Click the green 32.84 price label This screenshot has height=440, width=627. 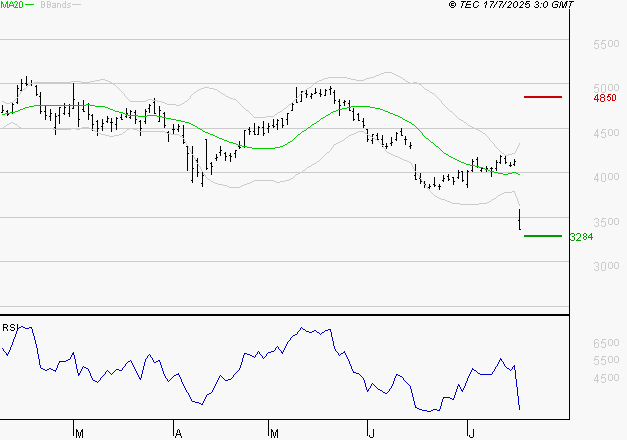click(581, 238)
